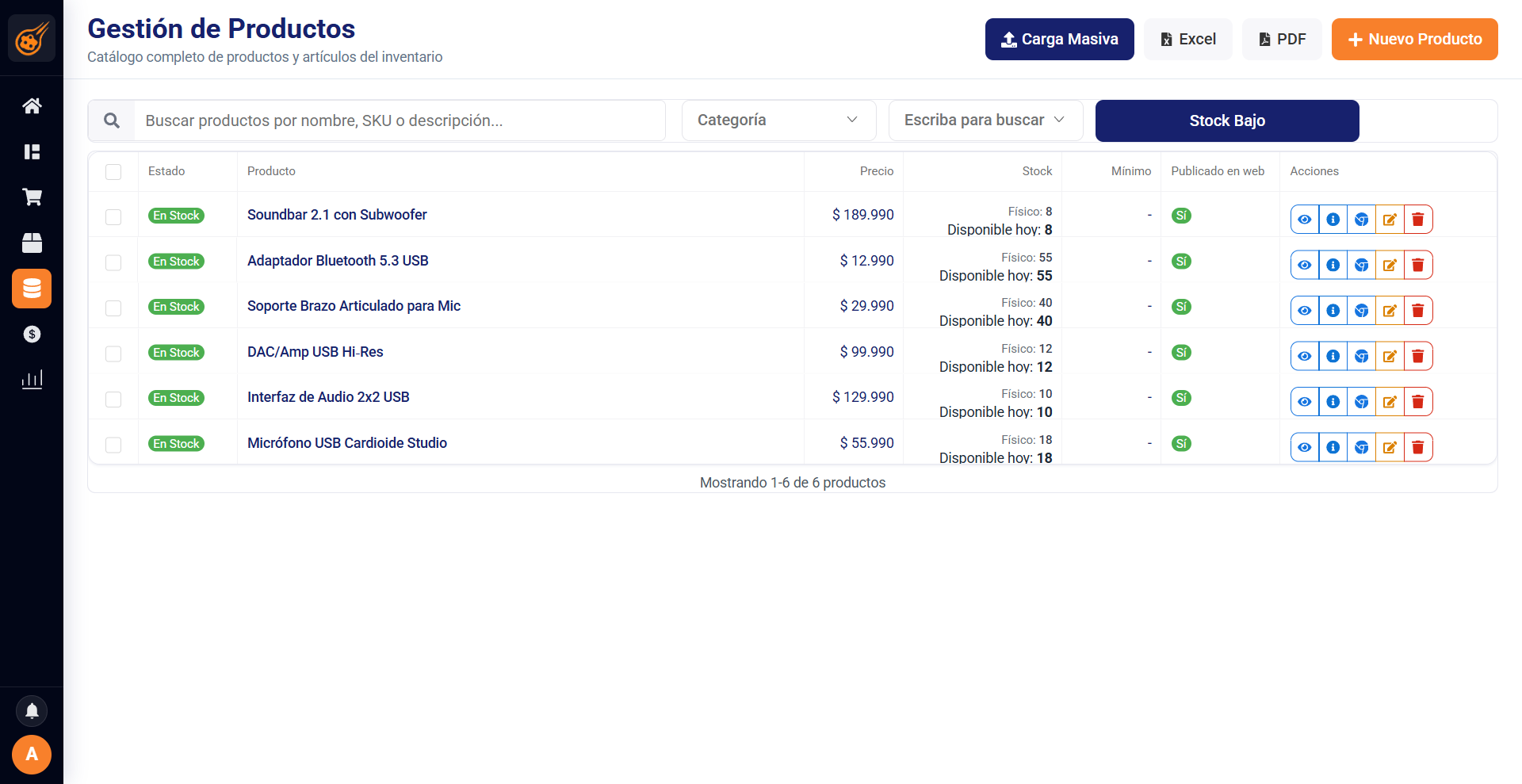Select the Interfaz de Audio 2x2 checkbox
1522x784 pixels.
113,400
